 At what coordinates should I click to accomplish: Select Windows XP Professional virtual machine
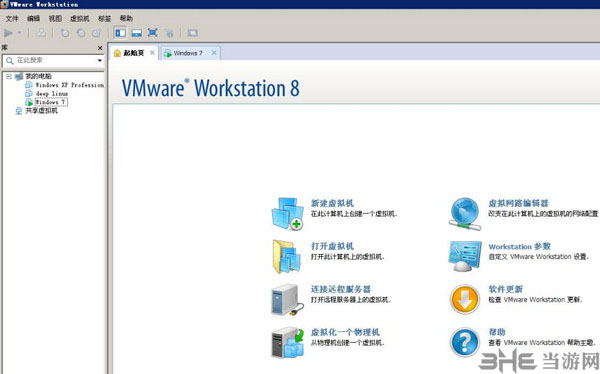pyautogui.click(x=69, y=85)
